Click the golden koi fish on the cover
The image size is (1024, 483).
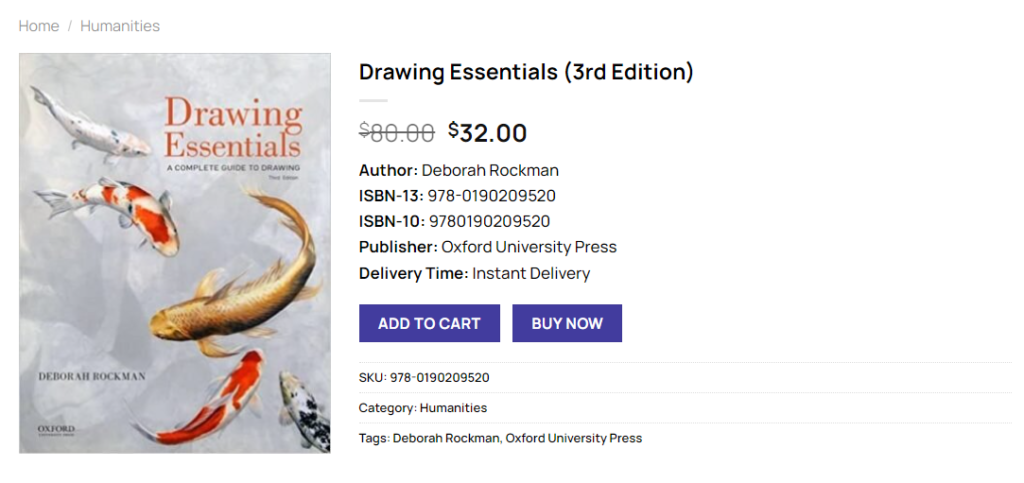[x=225, y=300]
